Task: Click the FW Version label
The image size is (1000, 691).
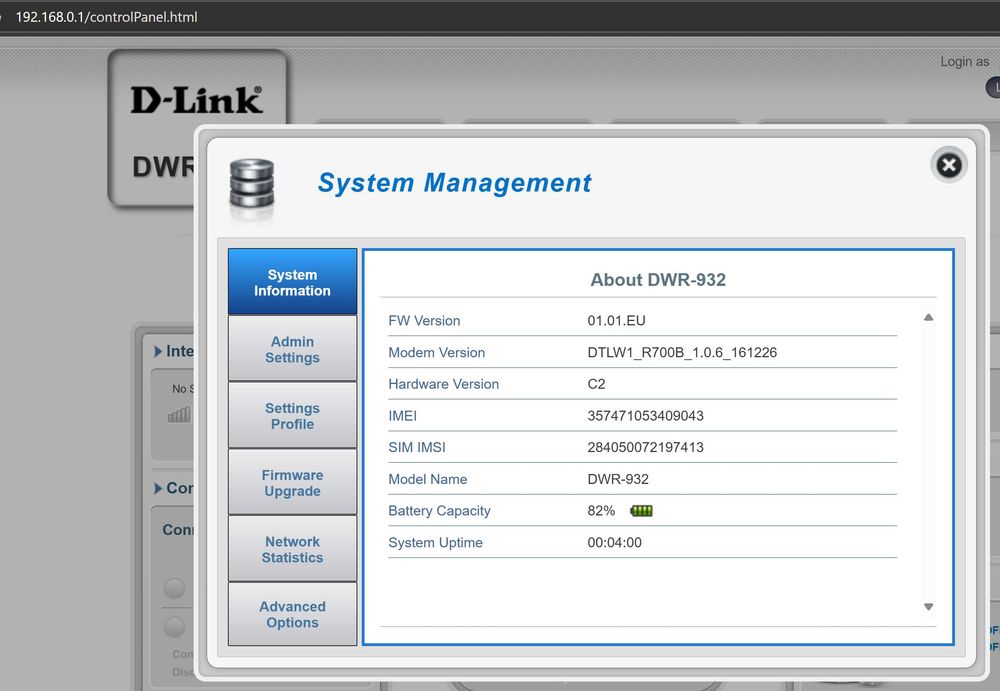Action: (x=424, y=321)
